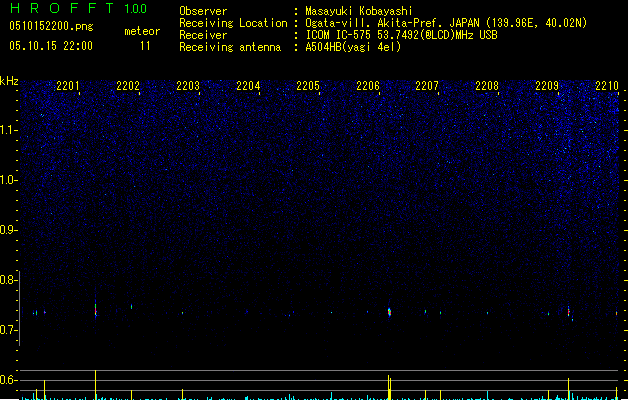
Task: Click the 0.7 kHz axis label
Action: 8,330
